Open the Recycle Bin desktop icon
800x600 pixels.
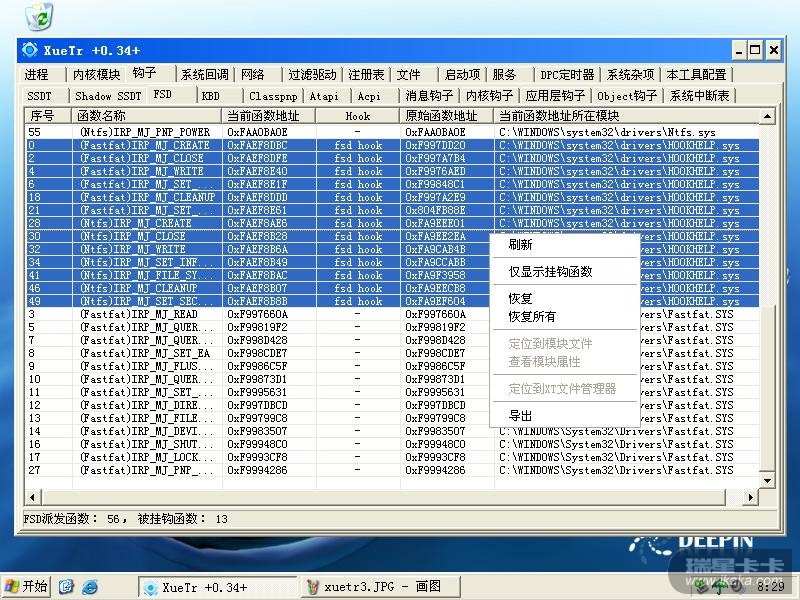pyautogui.click(x=39, y=16)
